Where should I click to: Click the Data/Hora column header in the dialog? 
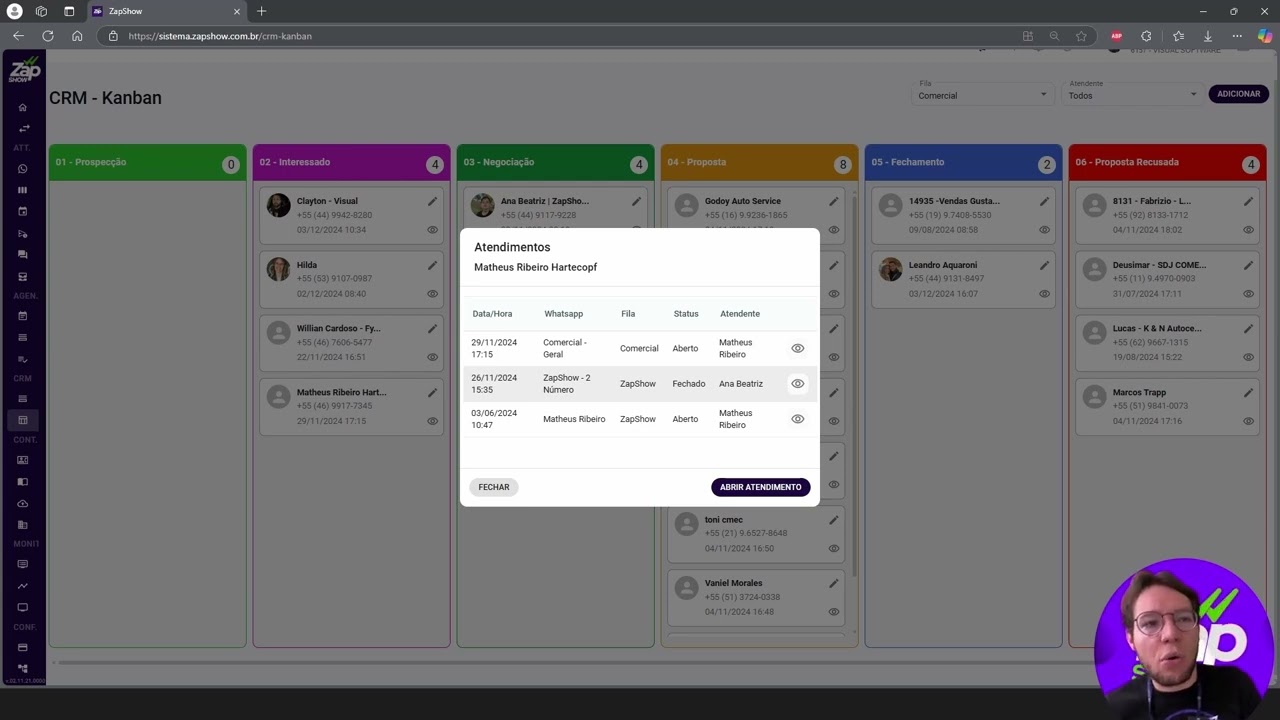coord(492,314)
